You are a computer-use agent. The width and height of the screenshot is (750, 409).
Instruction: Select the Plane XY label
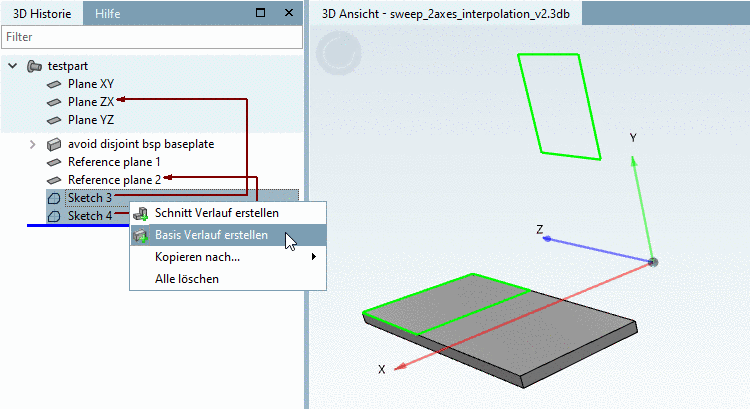click(x=91, y=84)
